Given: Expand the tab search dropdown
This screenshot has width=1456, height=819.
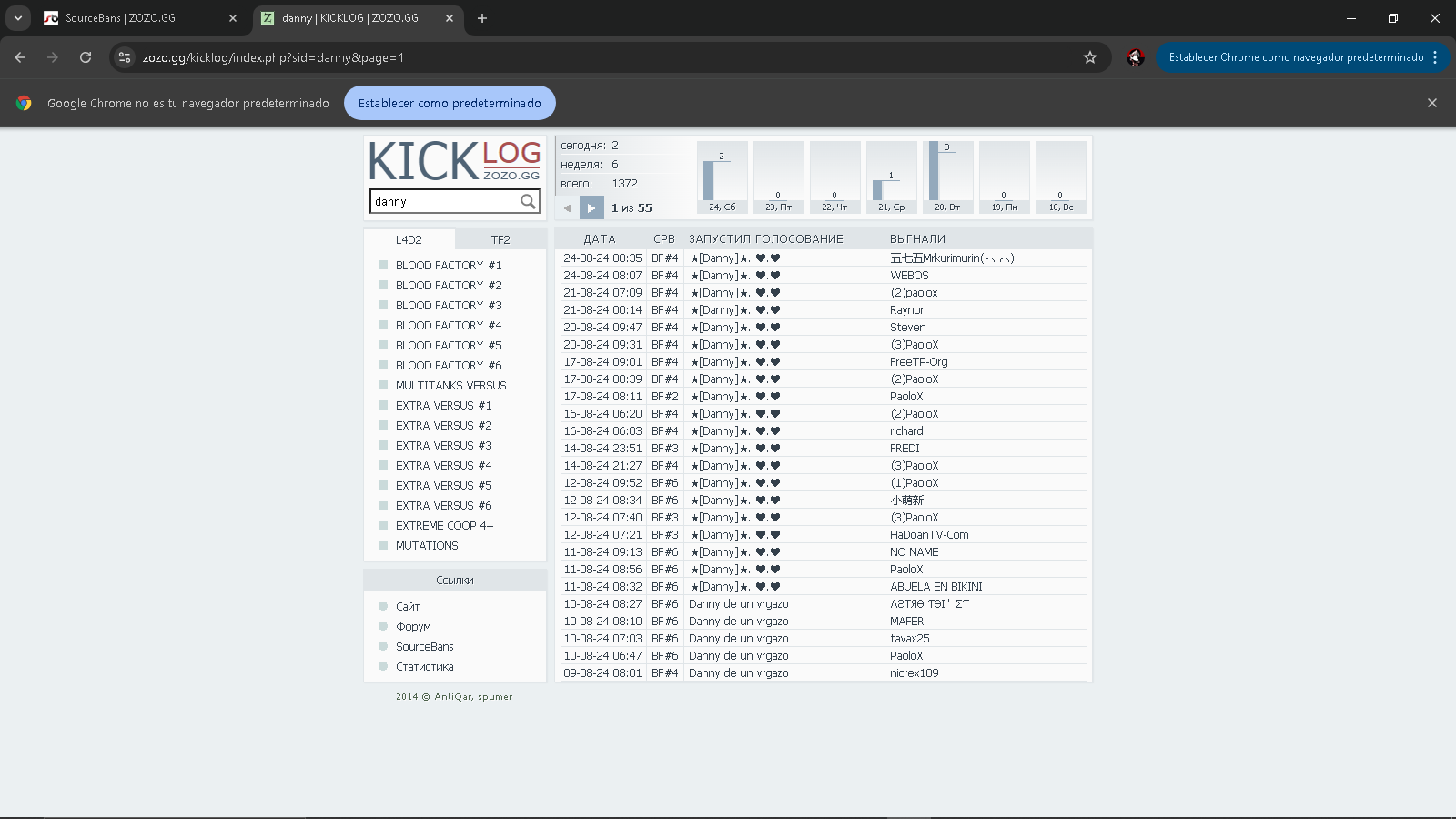Looking at the screenshot, I should point(18,18).
